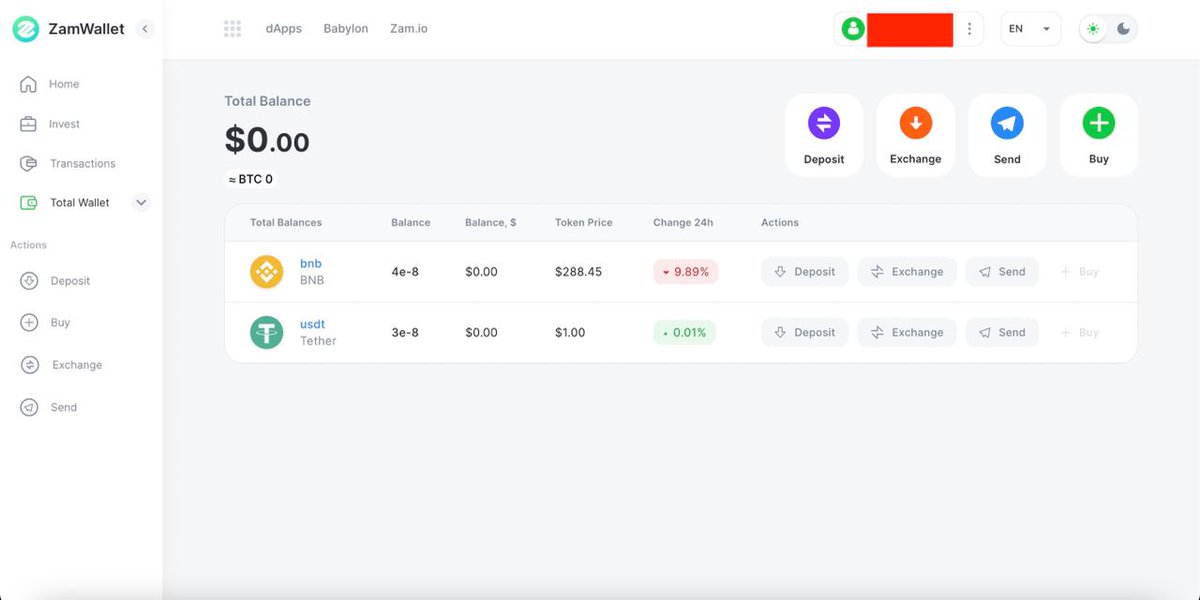Click the purple Deposit icon button
1200x600 pixels.
point(823,122)
